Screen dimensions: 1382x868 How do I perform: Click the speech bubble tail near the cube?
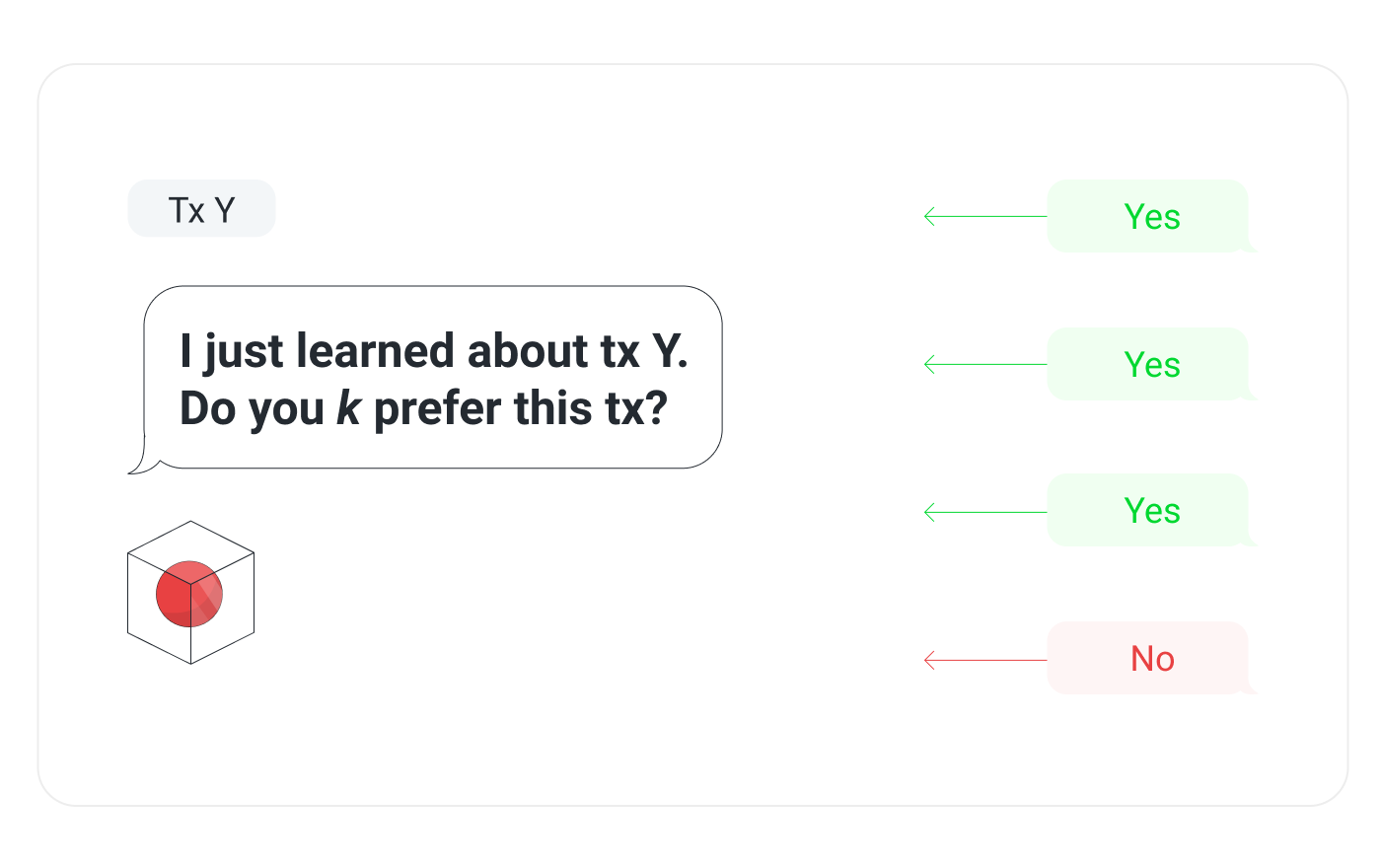tap(143, 462)
